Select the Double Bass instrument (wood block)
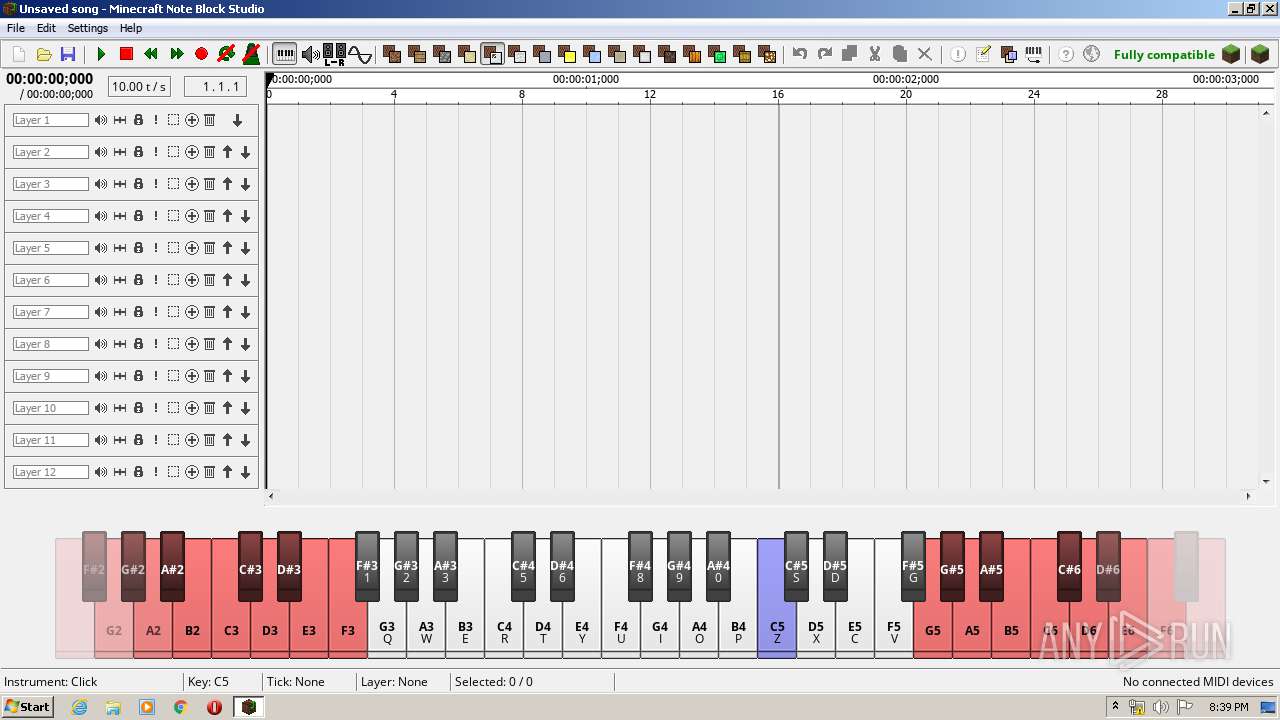The image size is (1280, 720). click(417, 54)
